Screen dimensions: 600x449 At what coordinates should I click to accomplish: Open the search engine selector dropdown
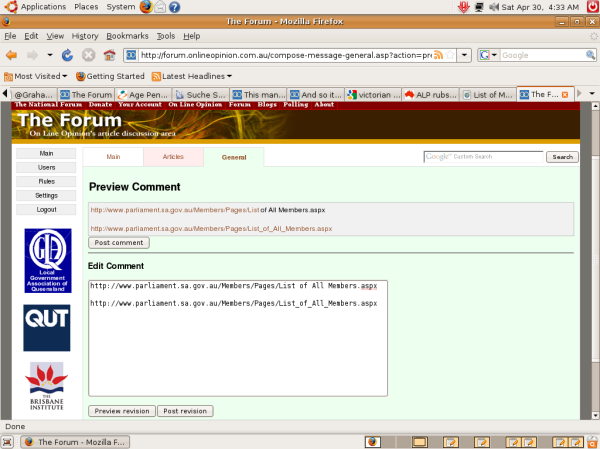tap(489, 55)
